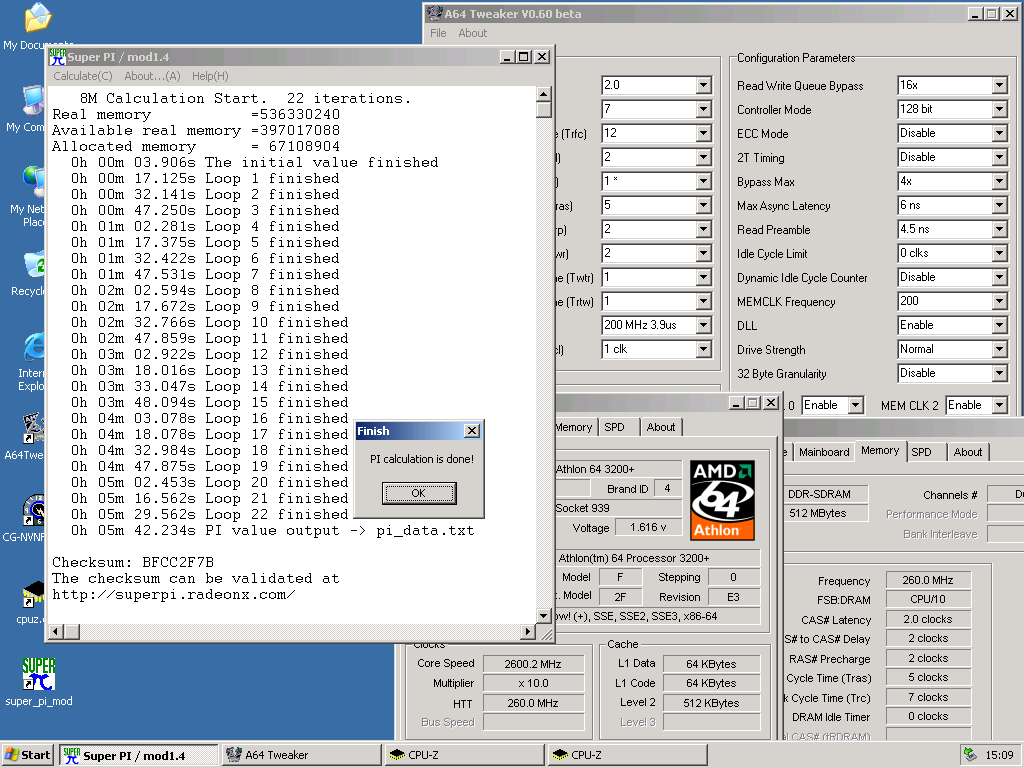Viewport: 1024px width, 768px height.
Task: Expand the 200 MHz 3.9us dropdown
Action: click(703, 325)
